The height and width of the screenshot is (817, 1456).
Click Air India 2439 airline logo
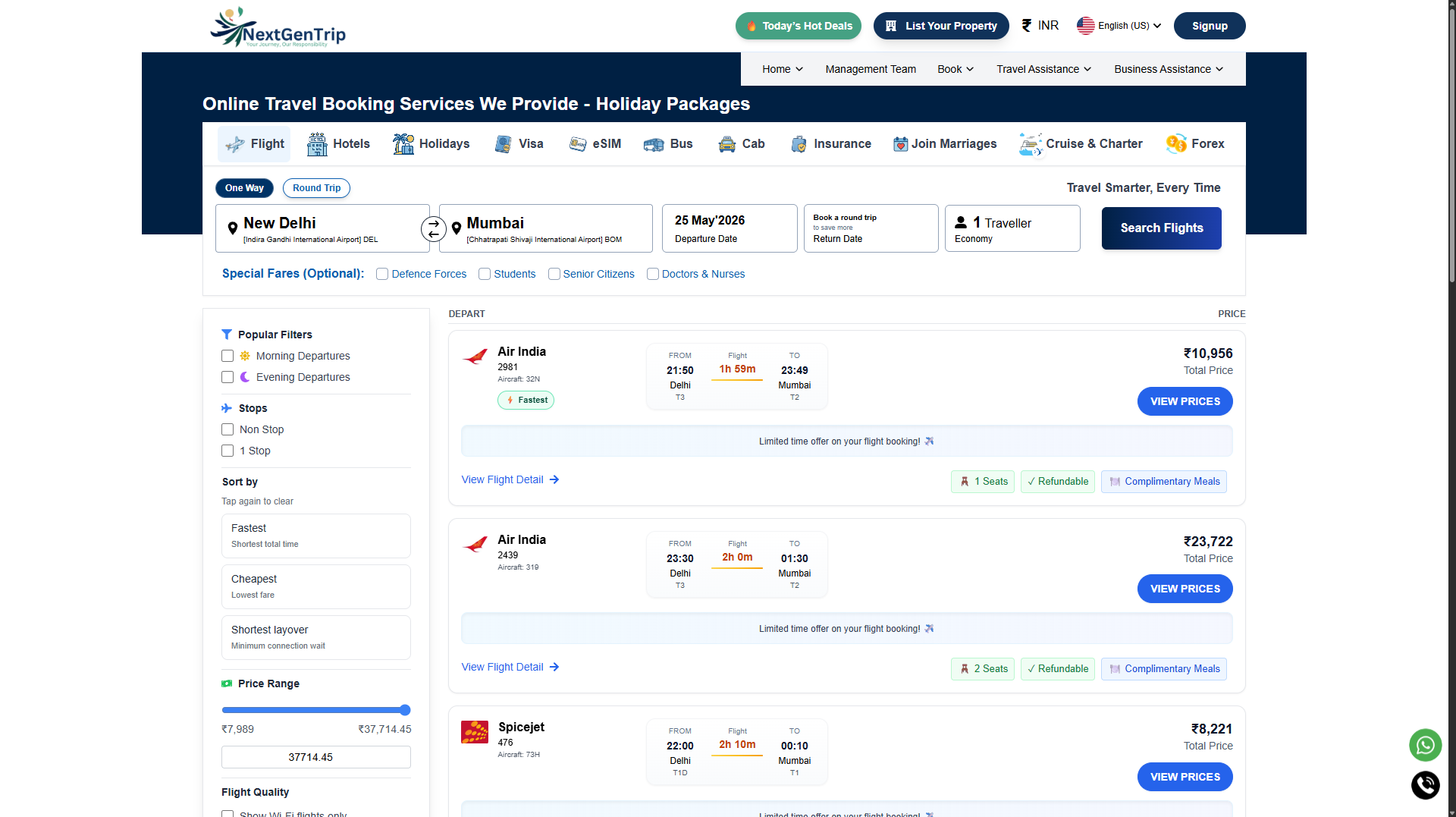[x=475, y=544]
